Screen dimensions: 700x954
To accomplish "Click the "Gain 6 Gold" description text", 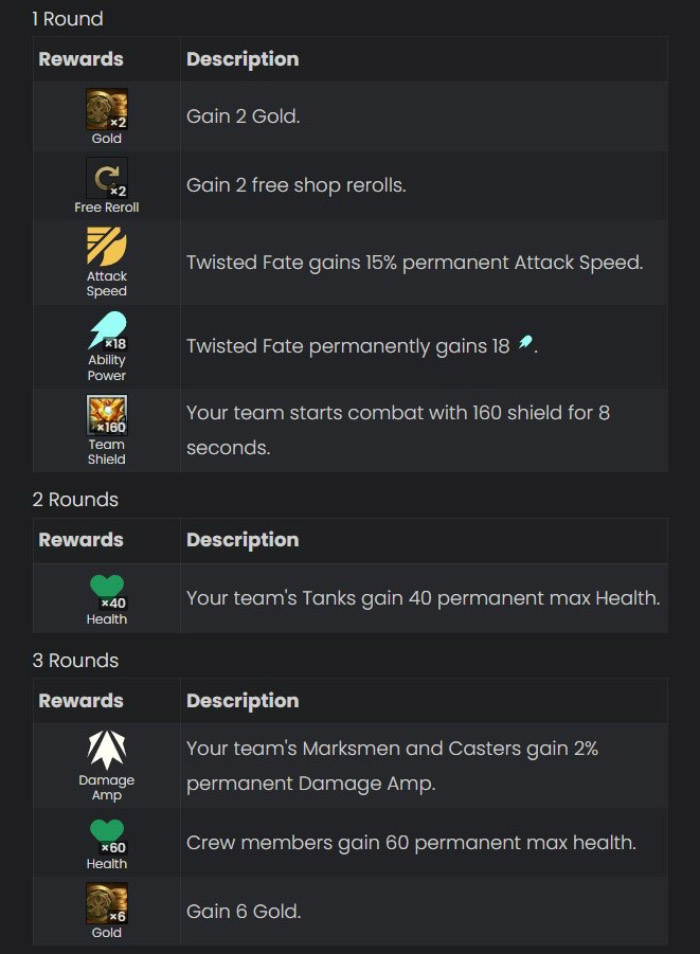I will click(x=243, y=911).
